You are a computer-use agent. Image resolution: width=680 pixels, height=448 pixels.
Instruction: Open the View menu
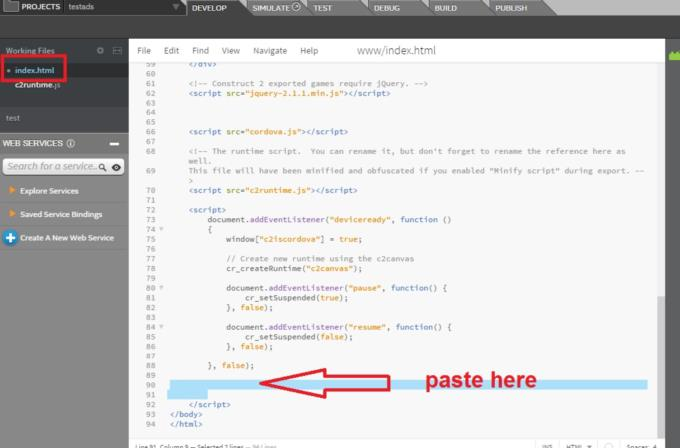[231, 51]
